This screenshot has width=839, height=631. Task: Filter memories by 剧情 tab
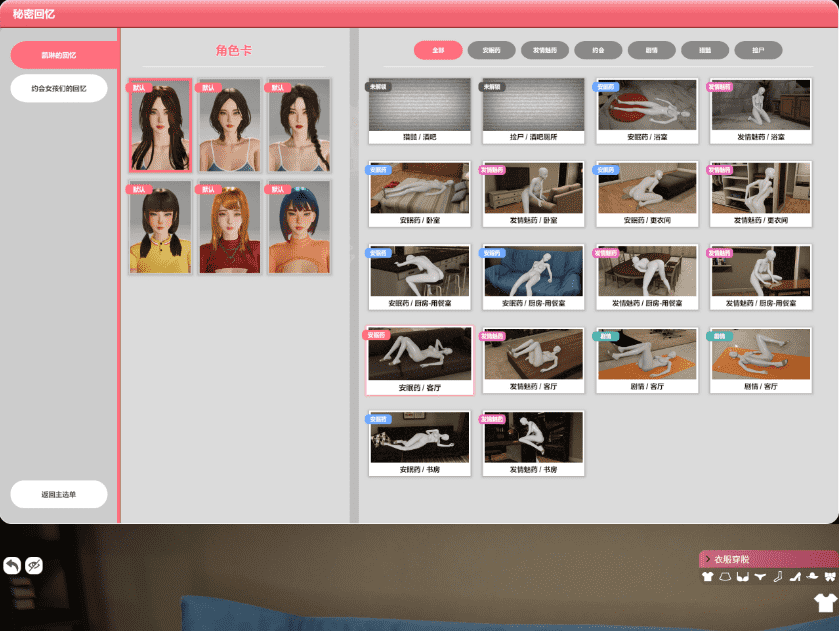651,49
